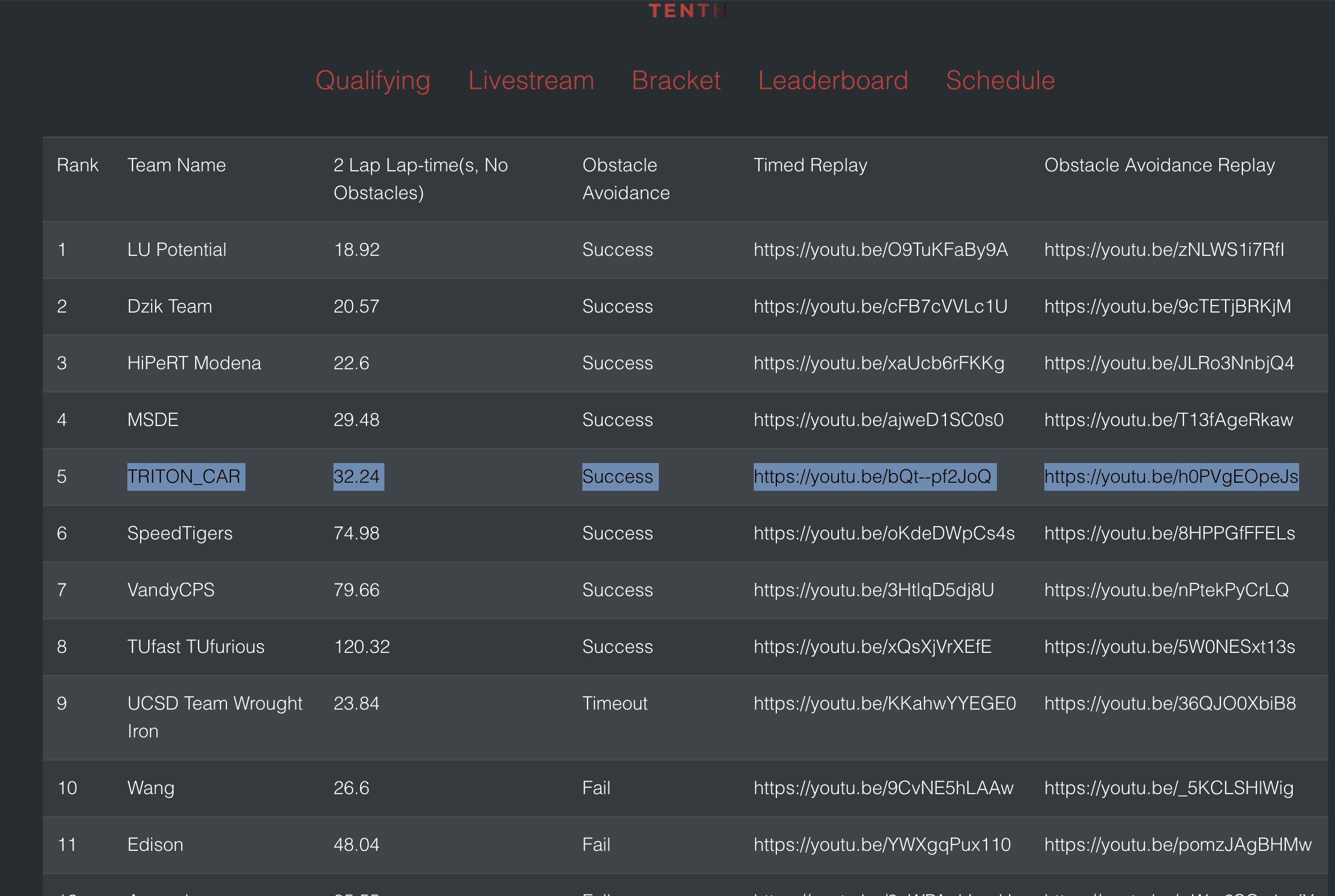This screenshot has width=1335, height=896.
Task: Switch to the Leaderboard tab
Action: coord(833,80)
